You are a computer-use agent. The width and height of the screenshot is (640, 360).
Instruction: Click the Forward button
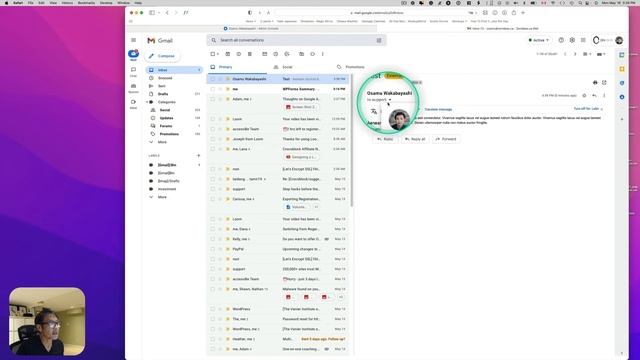point(446,139)
